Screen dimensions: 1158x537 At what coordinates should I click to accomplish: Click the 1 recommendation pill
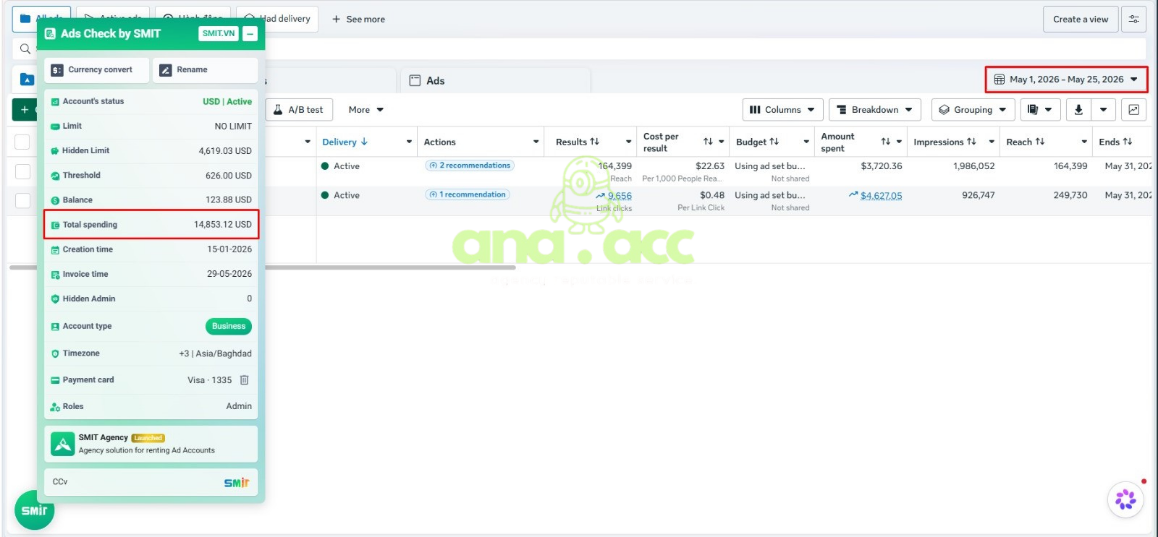467,194
